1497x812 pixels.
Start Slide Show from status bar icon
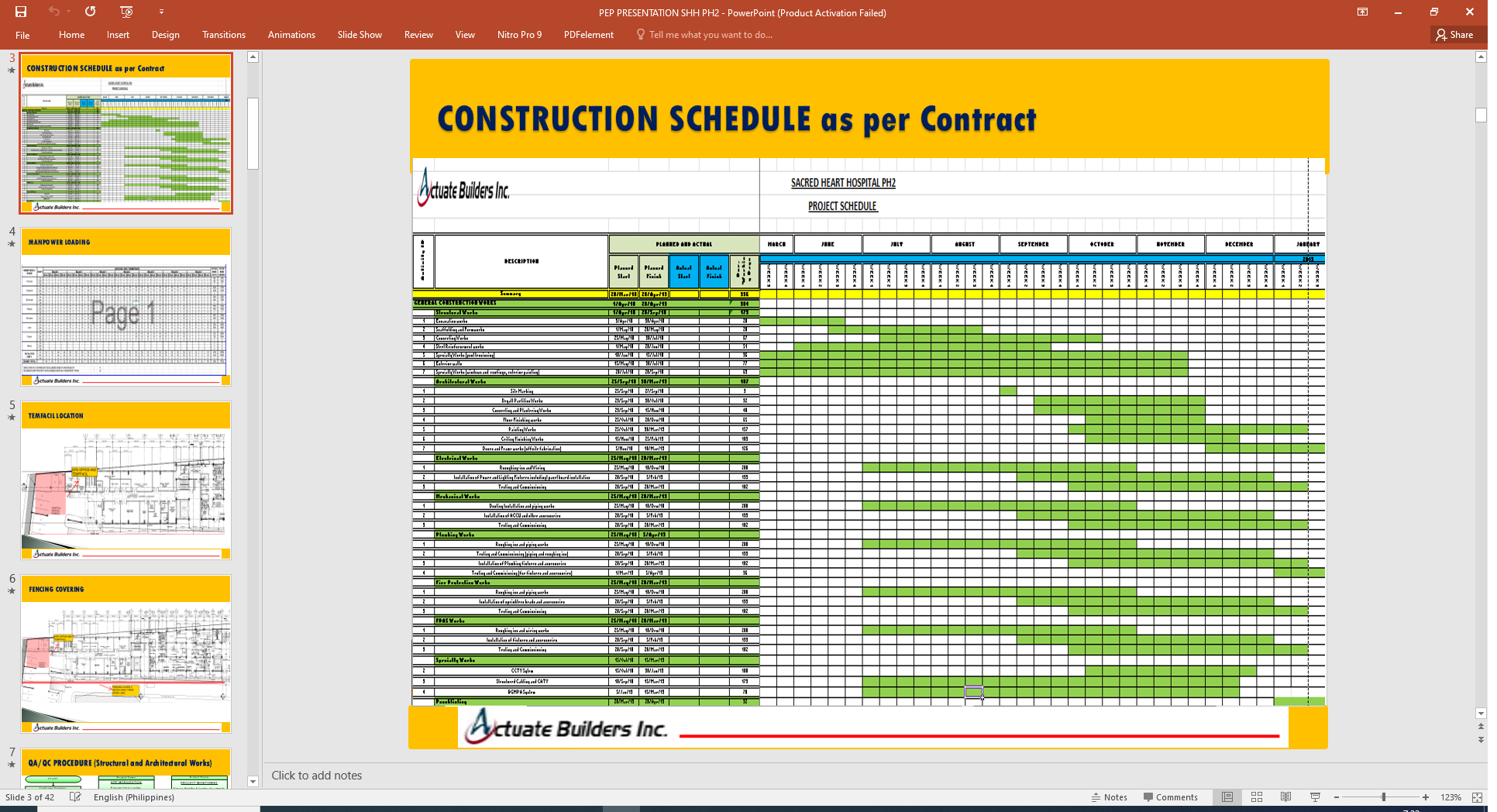pyautogui.click(x=1315, y=797)
